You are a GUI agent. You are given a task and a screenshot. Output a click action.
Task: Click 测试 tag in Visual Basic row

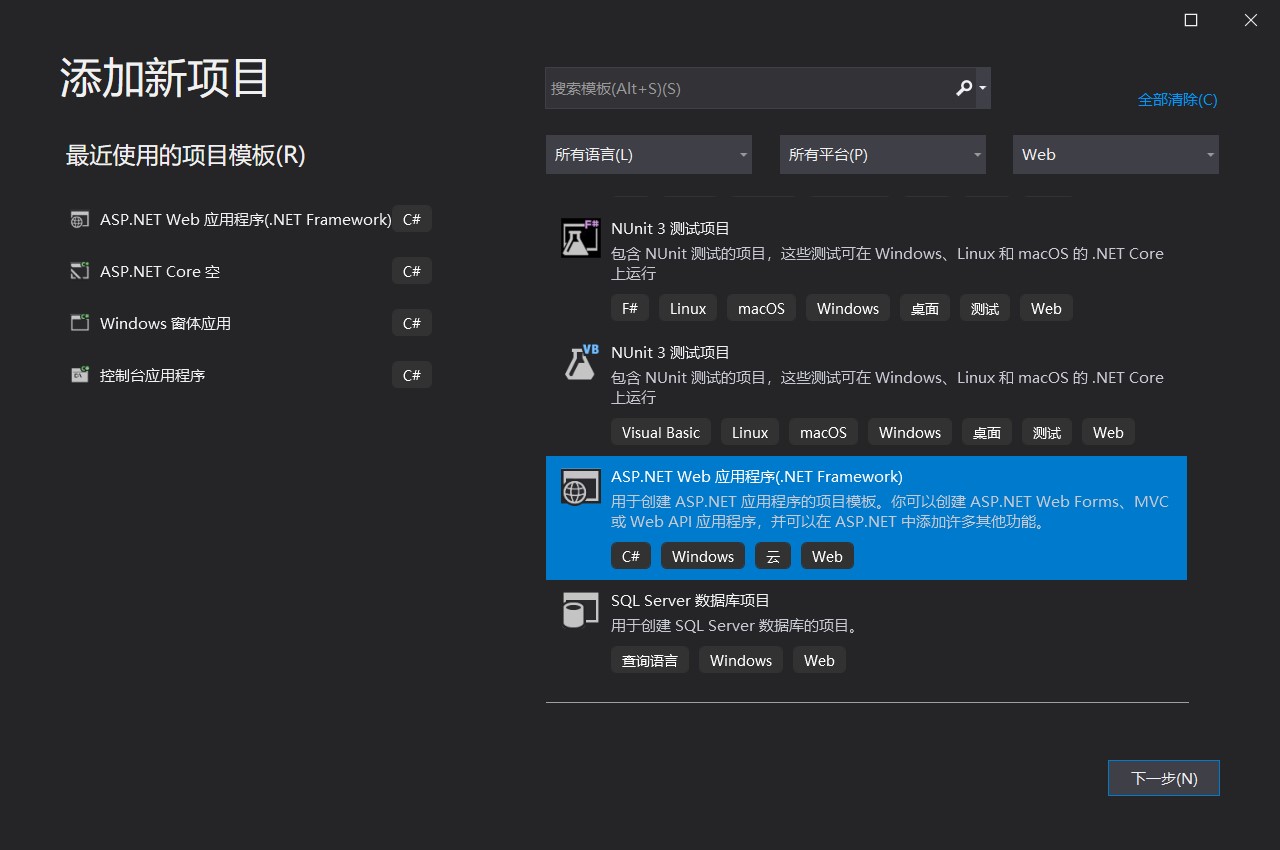tap(1047, 432)
